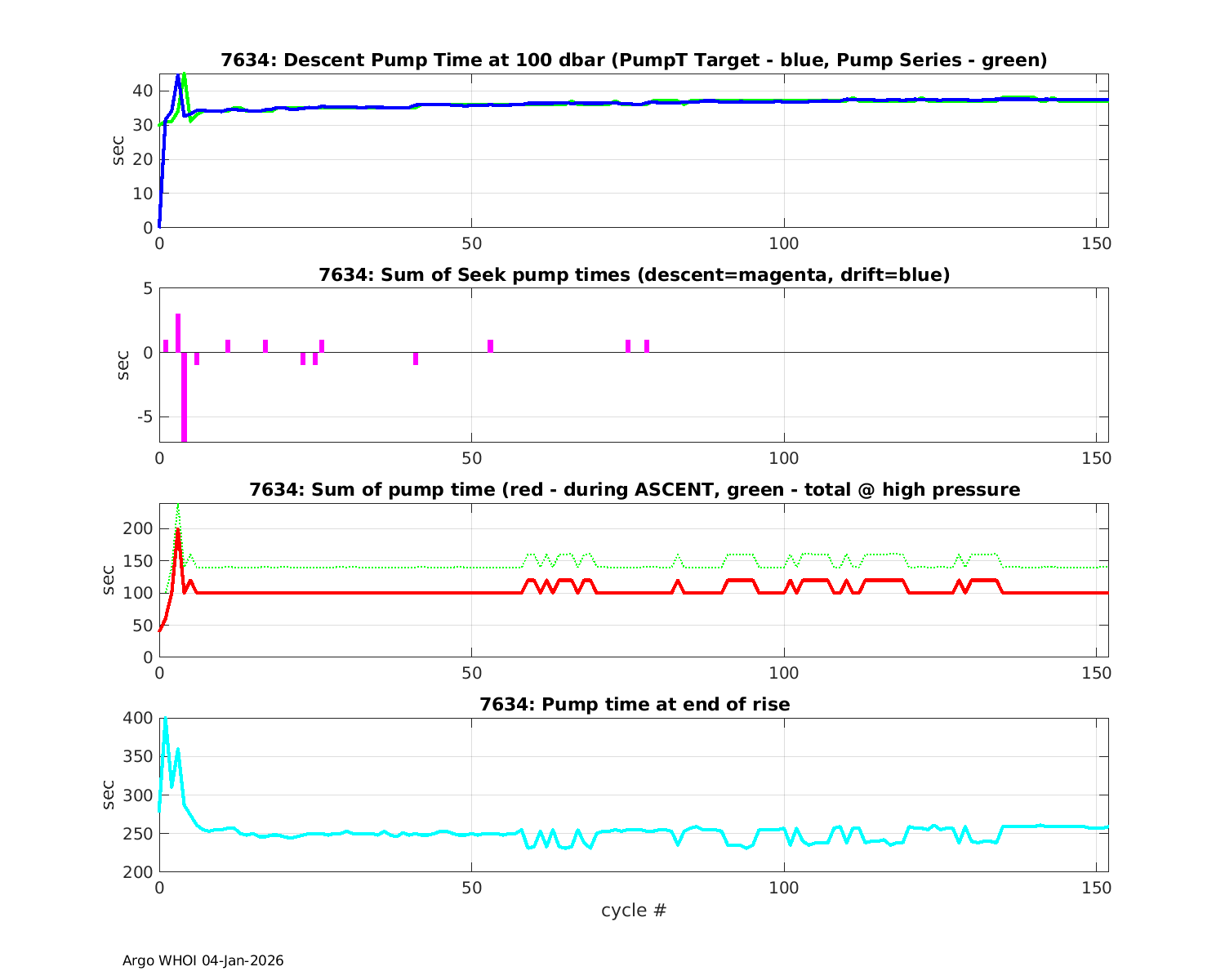1225x980 pixels.
Task: Click the '400' y-axis tick on bottom plot
Action: [137, 718]
